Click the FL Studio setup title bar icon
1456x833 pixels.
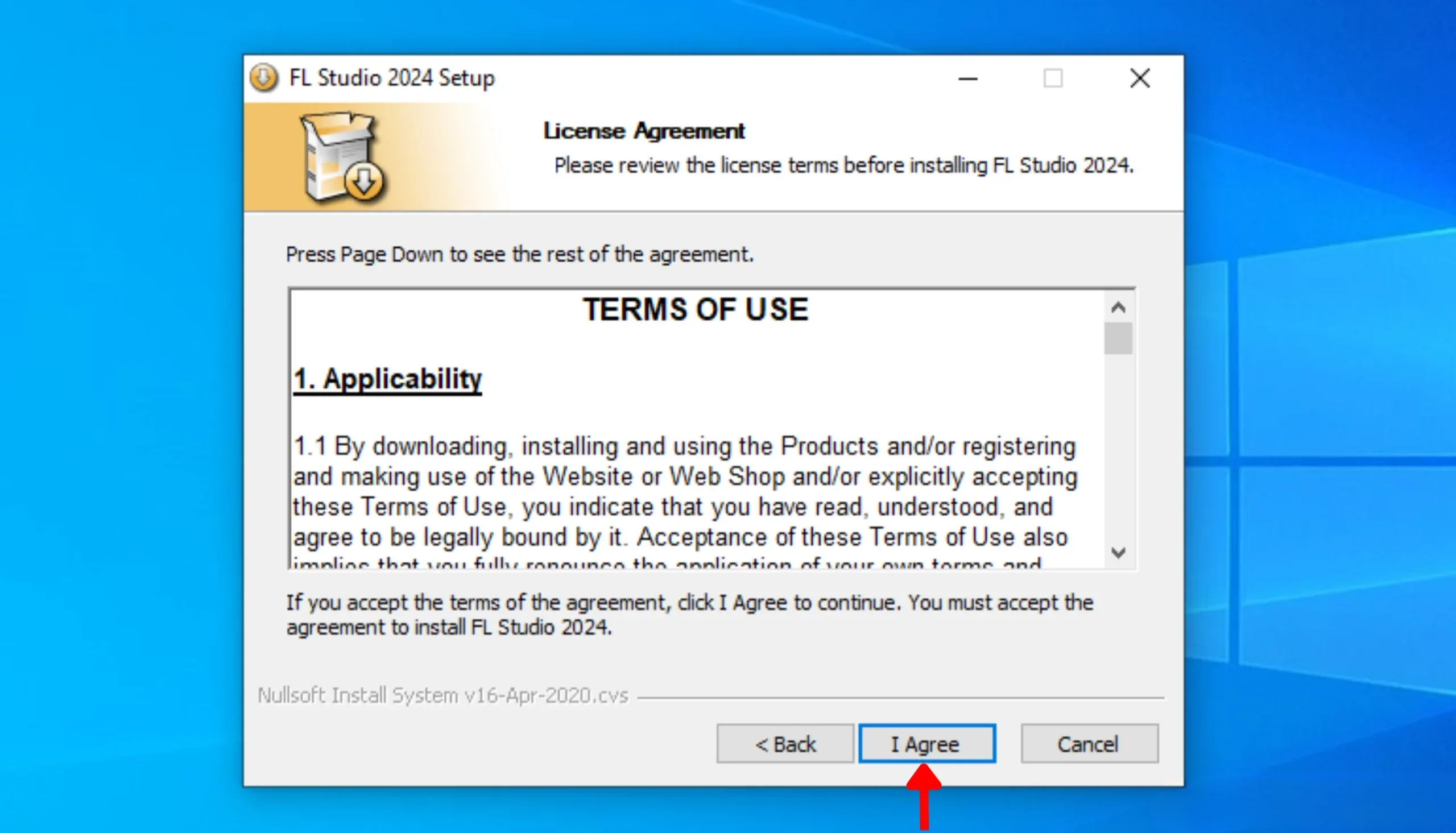click(264, 78)
